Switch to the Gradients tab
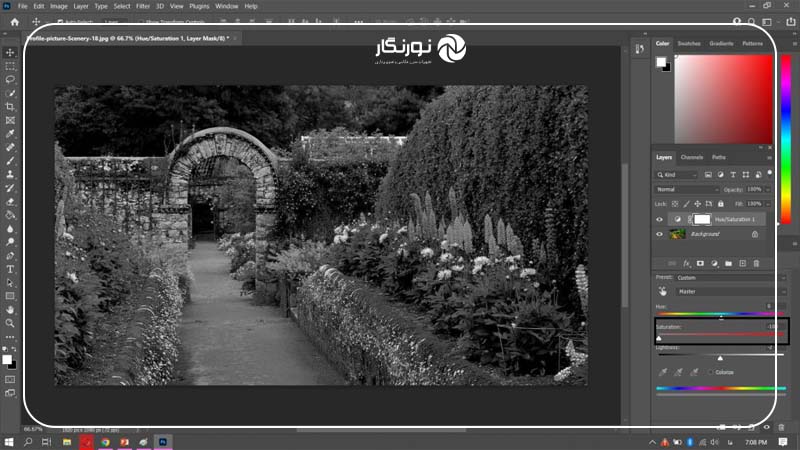Viewport: 800px width, 450px height. tap(721, 43)
